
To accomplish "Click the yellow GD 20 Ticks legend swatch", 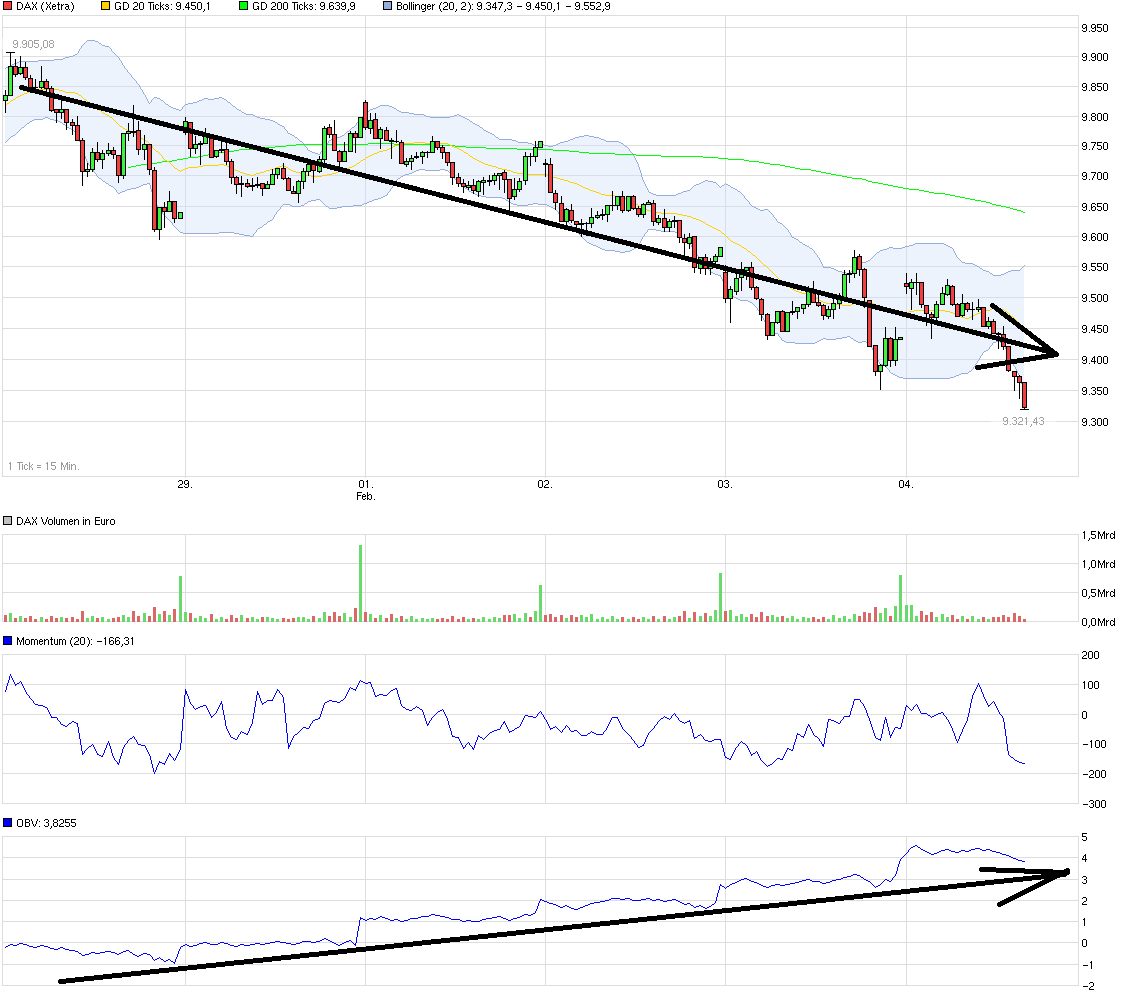I will (105, 6).
